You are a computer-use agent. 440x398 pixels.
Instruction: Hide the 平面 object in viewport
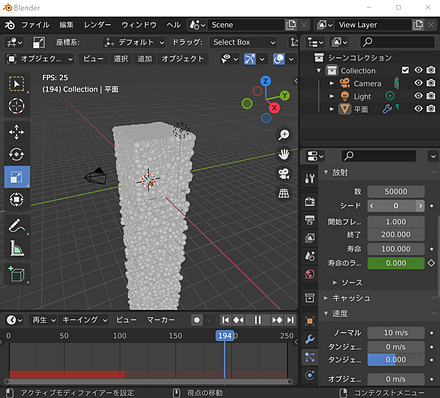tap(418, 109)
